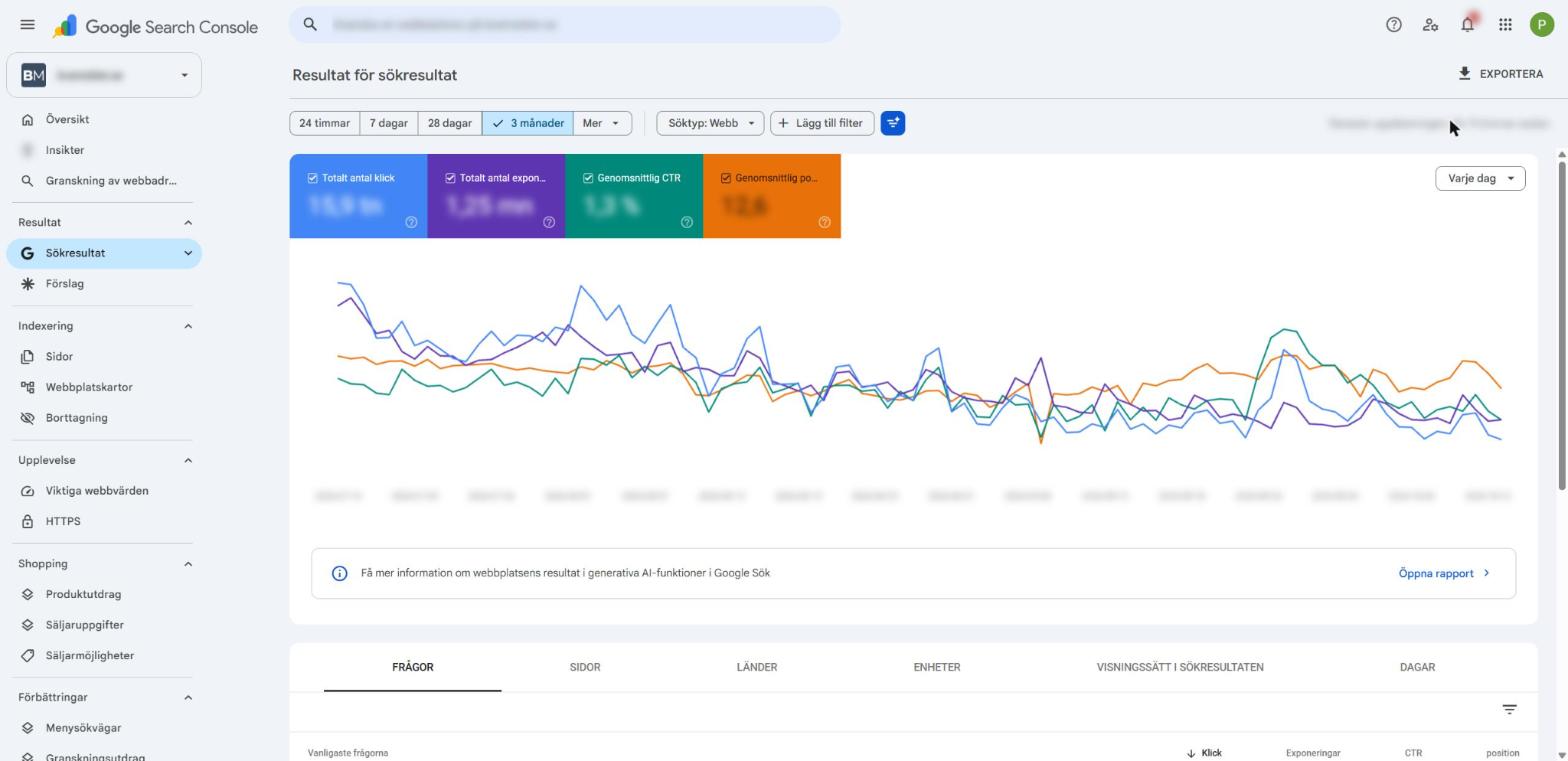This screenshot has width=1568, height=761.
Task: Open the notifications bell
Action: coord(1467,25)
